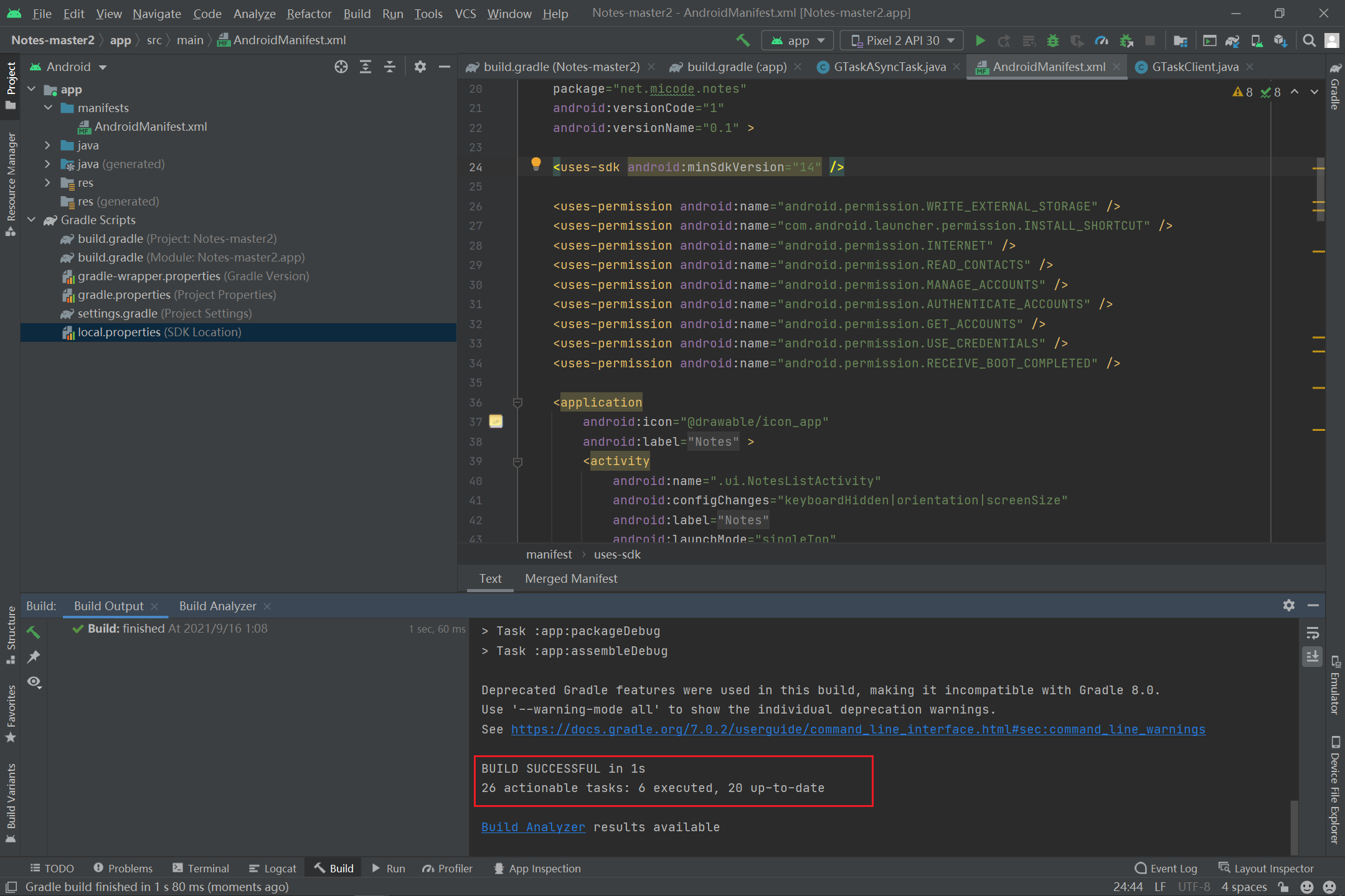The height and width of the screenshot is (896, 1345).
Task: Toggle the Resource Manager side panel
Action: pos(11,184)
